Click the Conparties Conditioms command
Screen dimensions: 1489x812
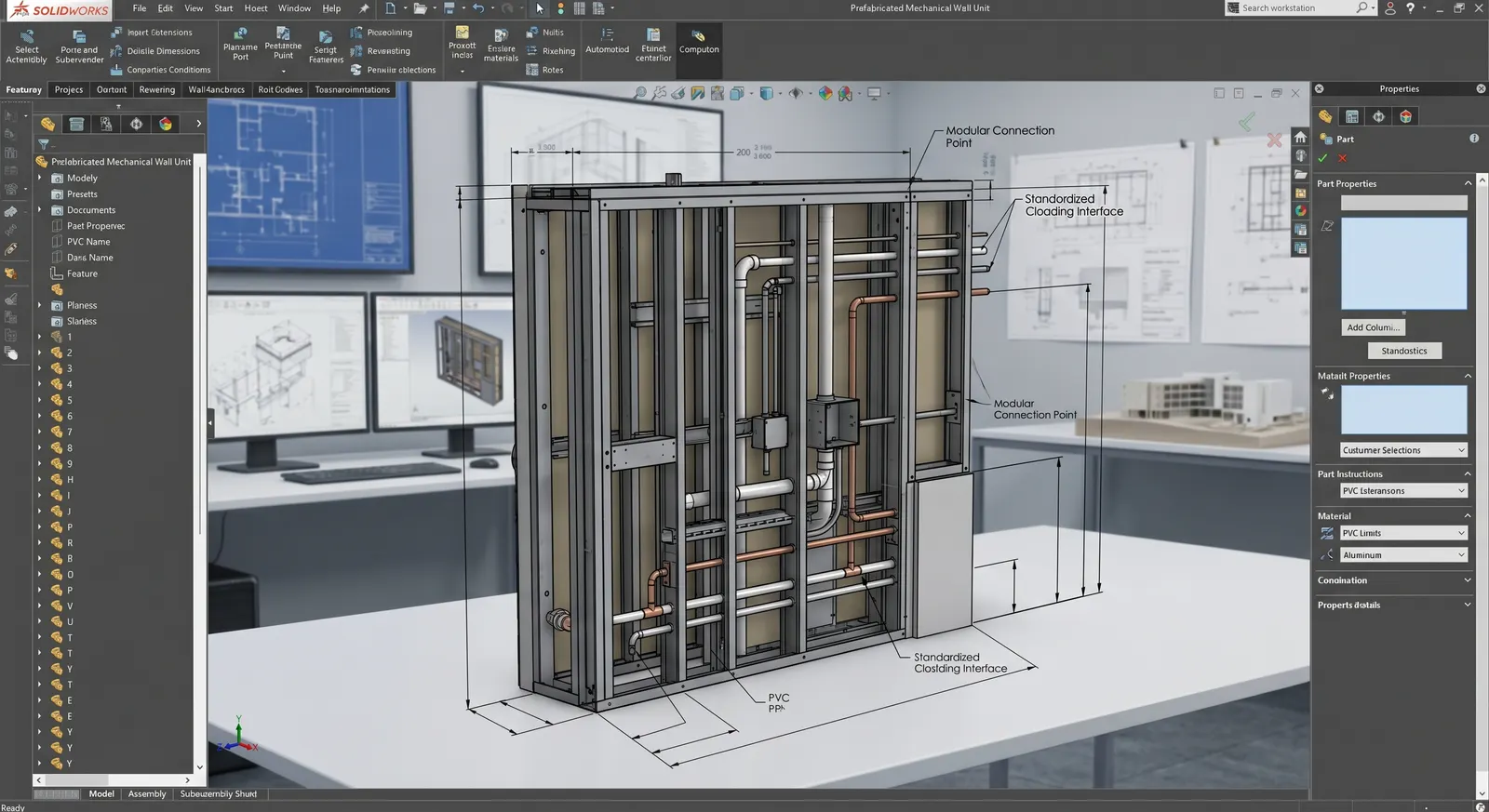click(161, 70)
